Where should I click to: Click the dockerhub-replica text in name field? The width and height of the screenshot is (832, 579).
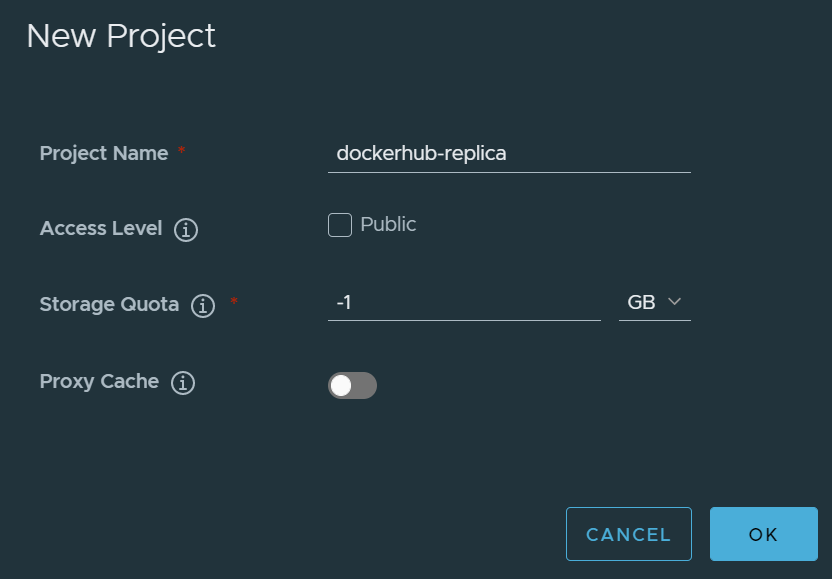pos(422,154)
